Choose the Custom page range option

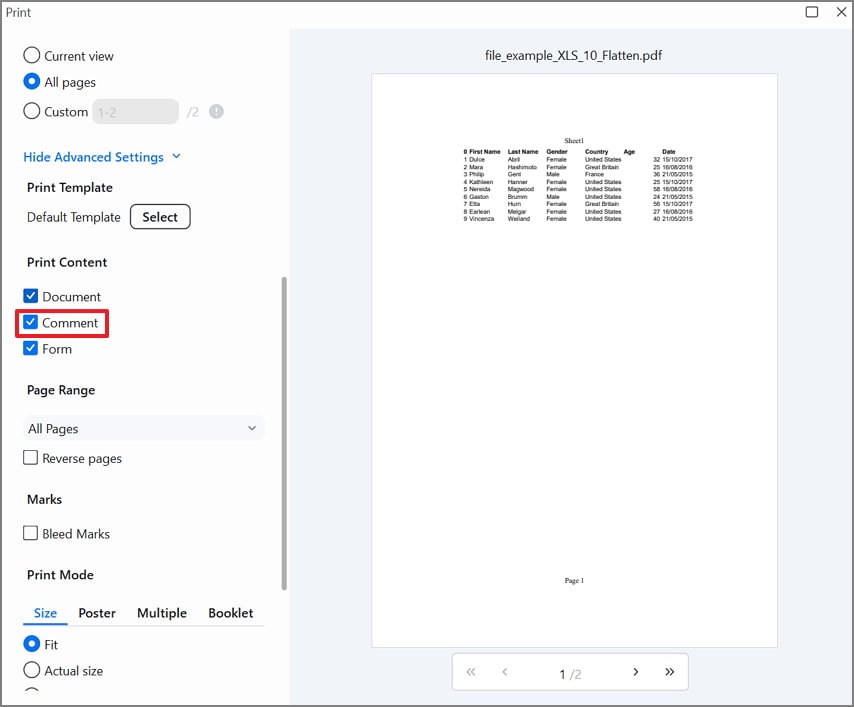pyautogui.click(x=31, y=111)
